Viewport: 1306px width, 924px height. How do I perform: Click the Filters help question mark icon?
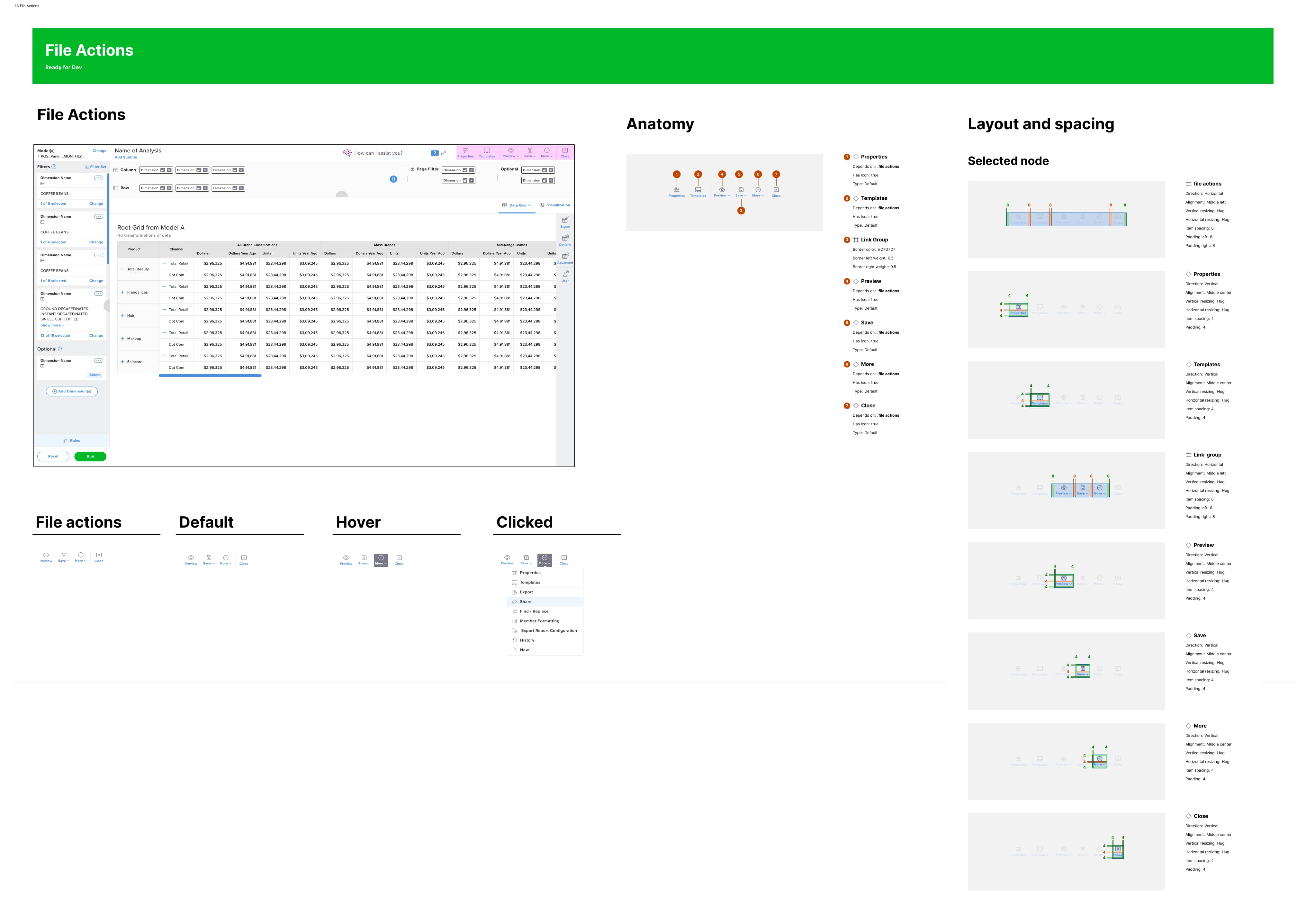54,167
